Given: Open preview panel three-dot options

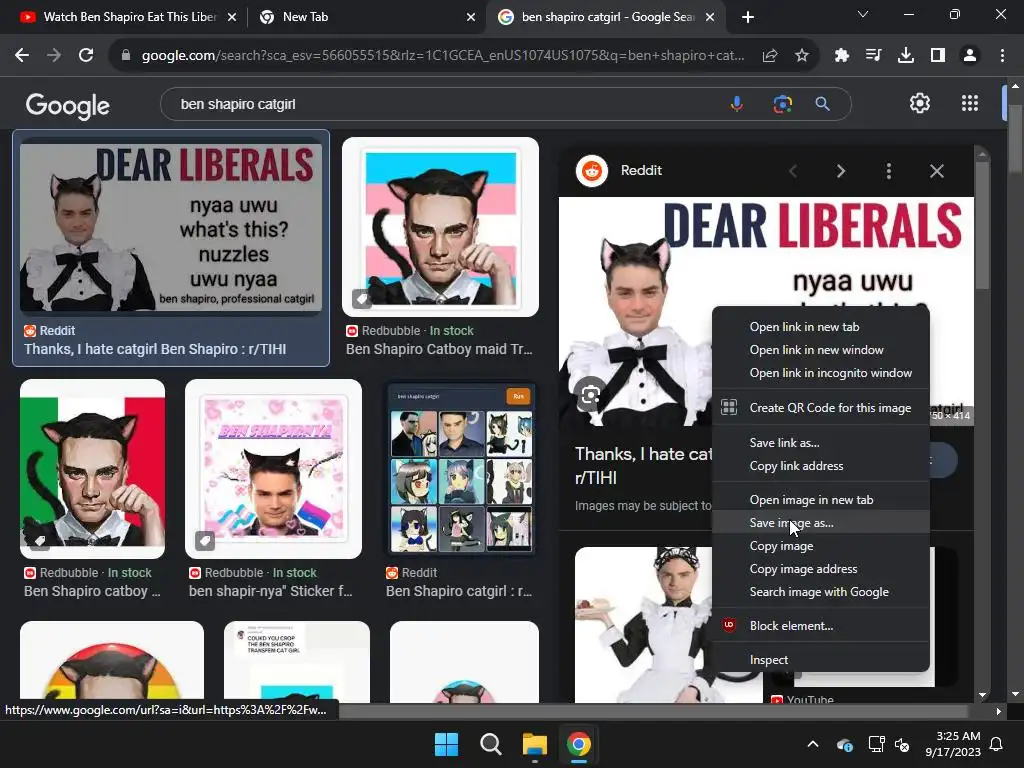Looking at the screenshot, I should point(888,171).
